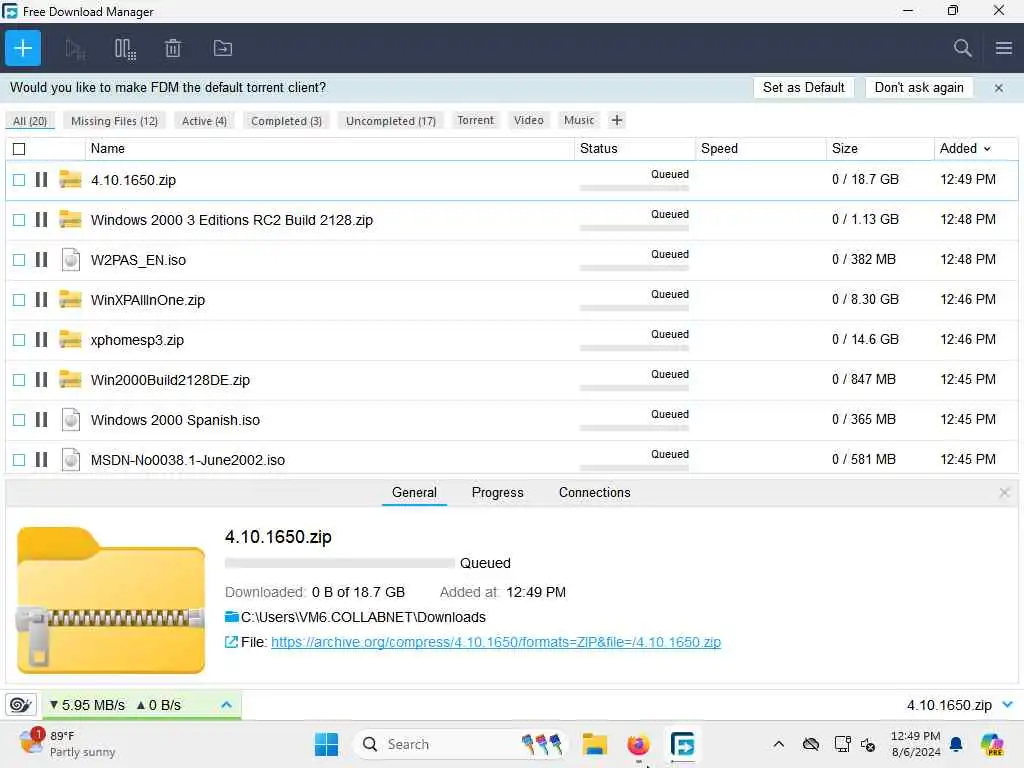Image resolution: width=1024 pixels, height=768 pixels.
Task: Click the taskbar Search field
Action: point(462,744)
